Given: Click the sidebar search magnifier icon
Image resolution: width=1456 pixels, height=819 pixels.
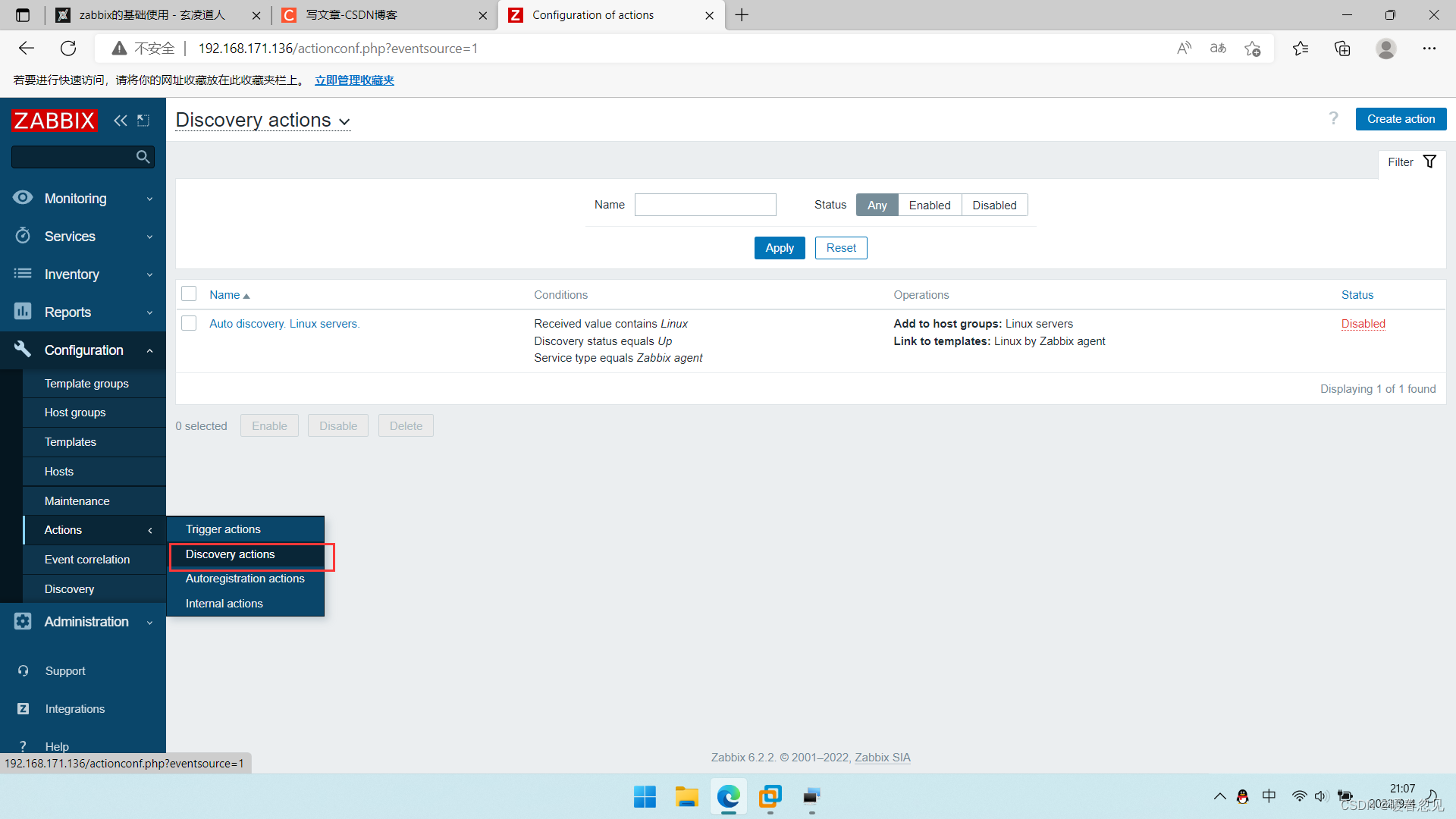Looking at the screenshot, I should click(x=143, y=157).
